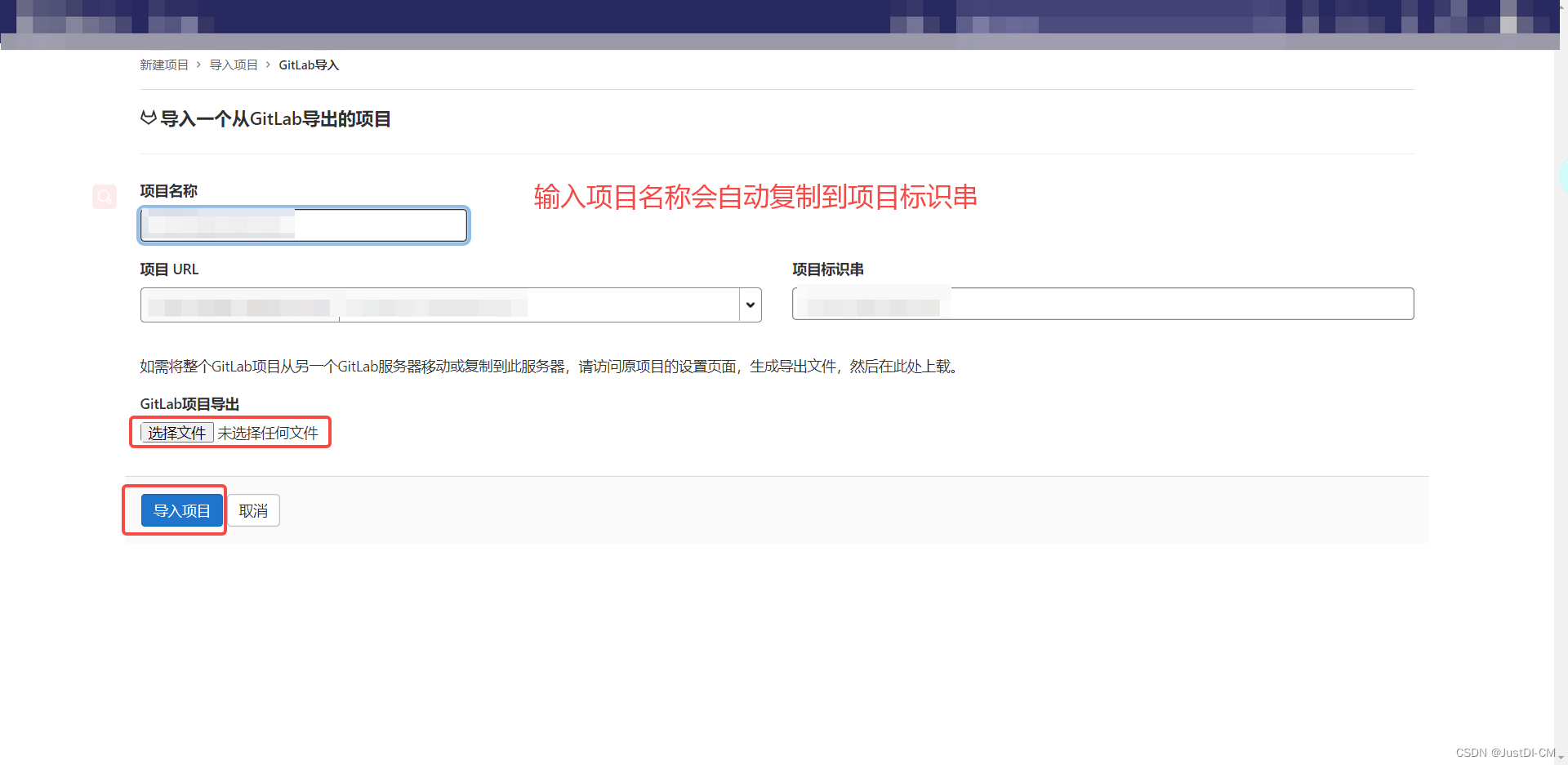
Task: Click the 新建项目 breadcrumb link
Action: click(x=164, y=65)
